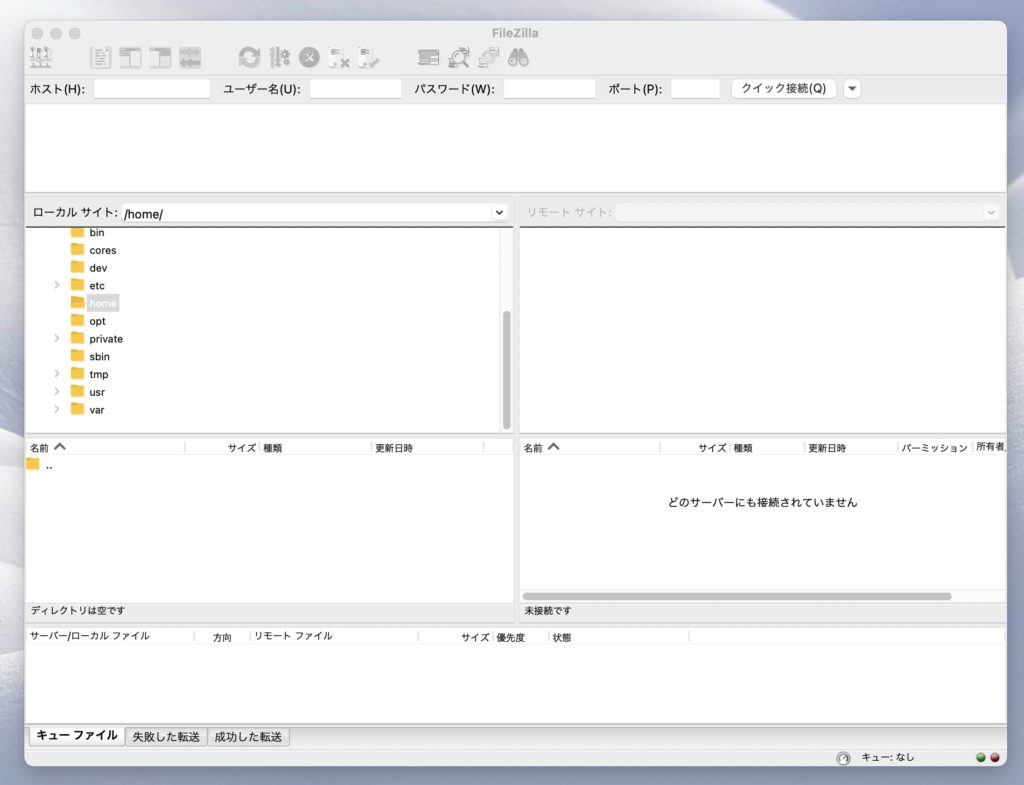1024x785 pixels.
Task: Toggle local directory tree display icon
Action: tap(131, 58)
